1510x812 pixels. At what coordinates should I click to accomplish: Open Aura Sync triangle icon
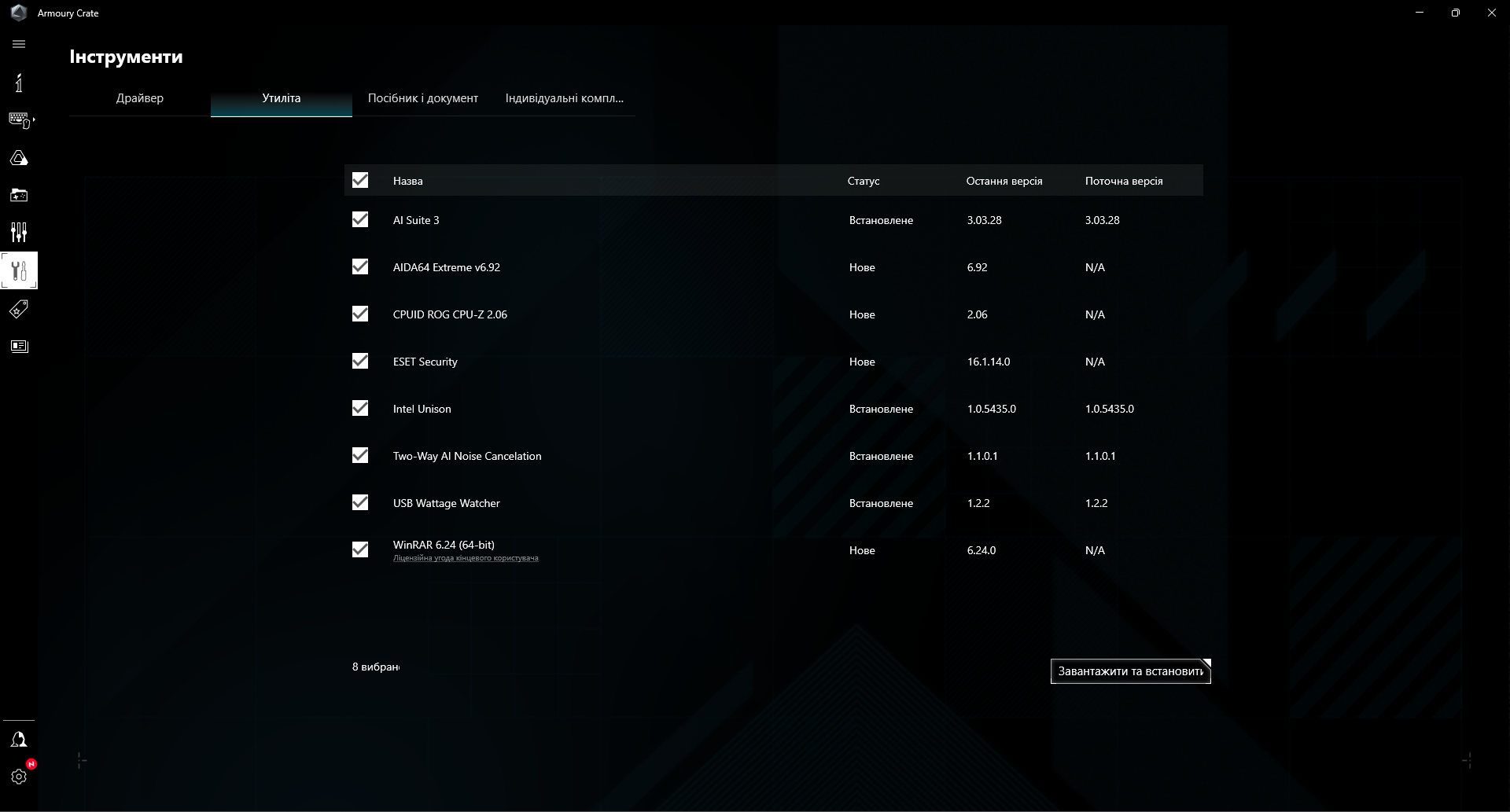point(19,158)
